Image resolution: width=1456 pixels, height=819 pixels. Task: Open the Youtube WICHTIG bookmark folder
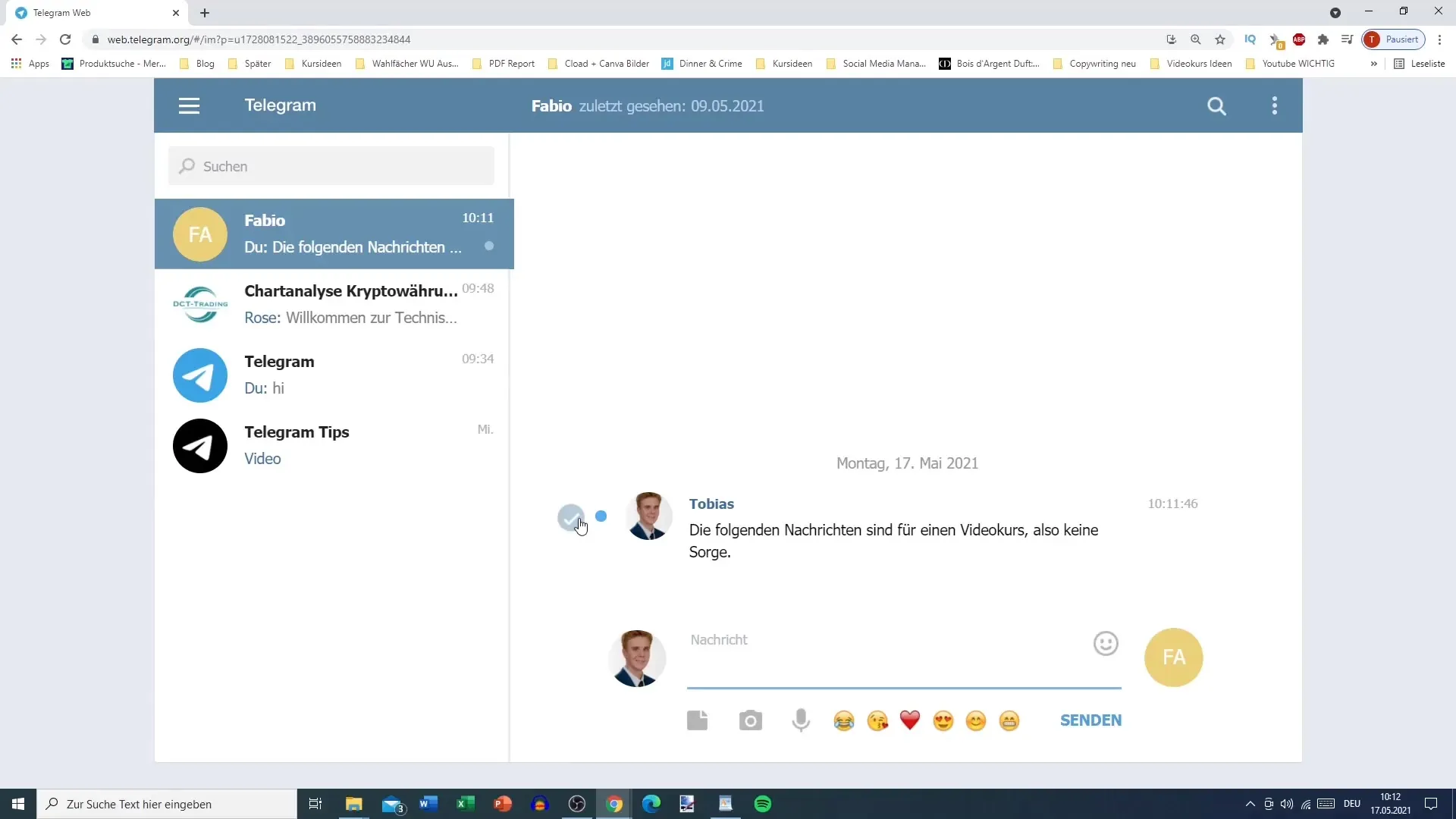pos(1291,64)
